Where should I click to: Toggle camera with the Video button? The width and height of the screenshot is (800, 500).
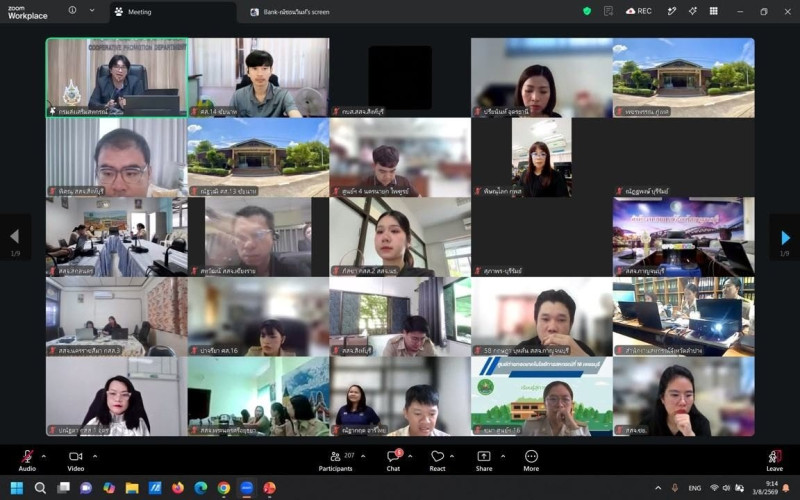pyautogui.click(x=76, y=460)
